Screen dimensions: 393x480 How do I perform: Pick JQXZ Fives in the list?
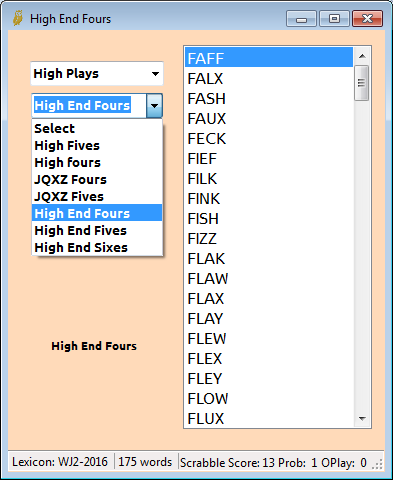point(97,196)
